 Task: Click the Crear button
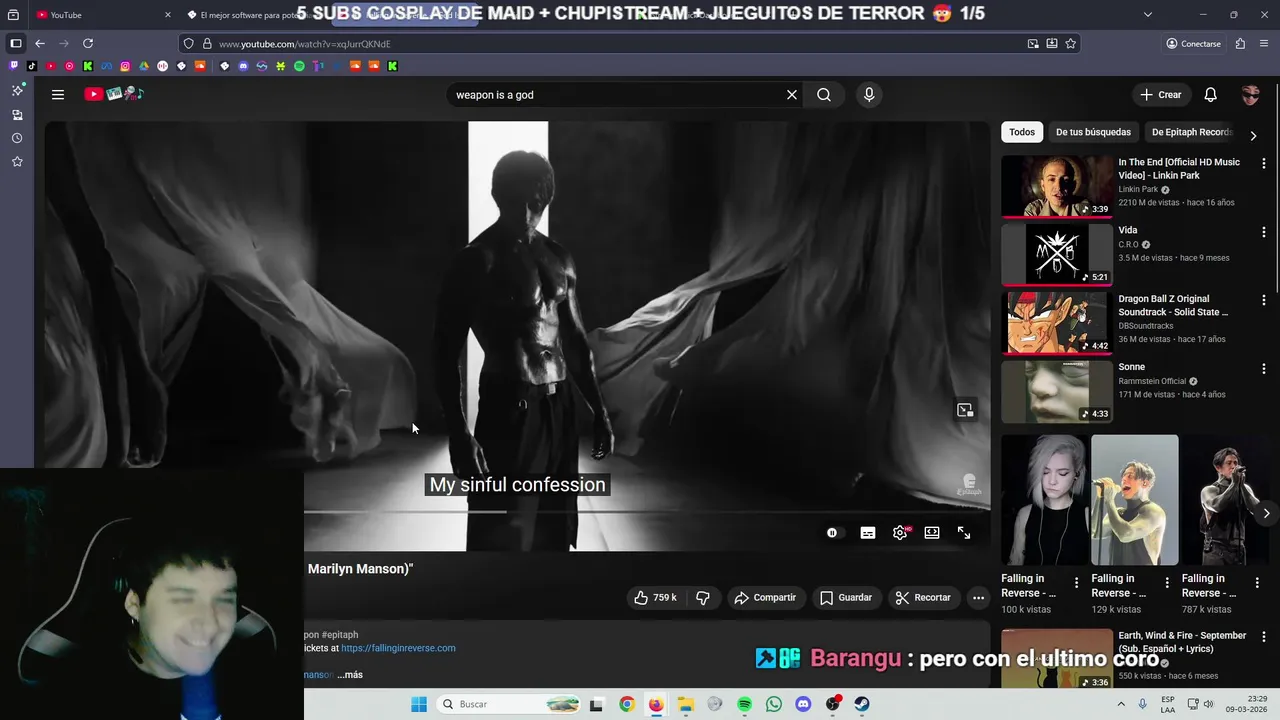(x=1161, y=95)
